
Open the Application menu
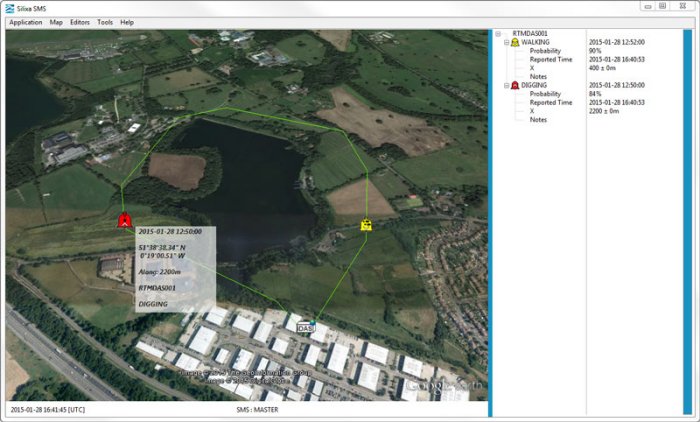pyautogui.click(x=25, y=22)
